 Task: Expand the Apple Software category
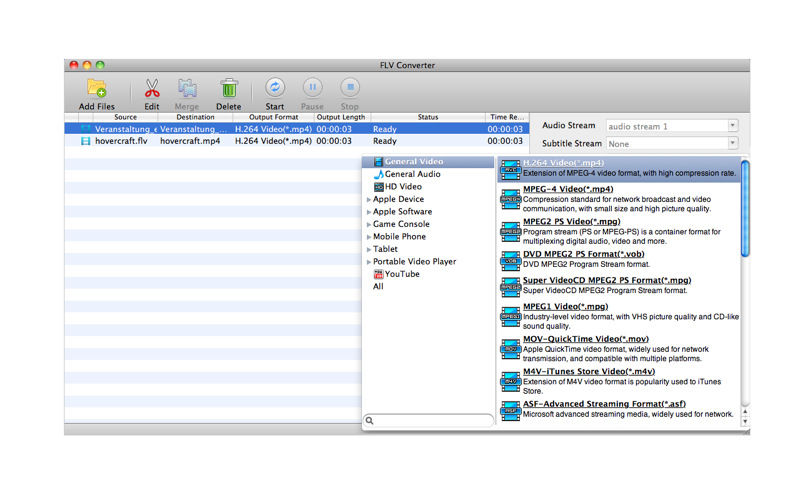point(369,212)
